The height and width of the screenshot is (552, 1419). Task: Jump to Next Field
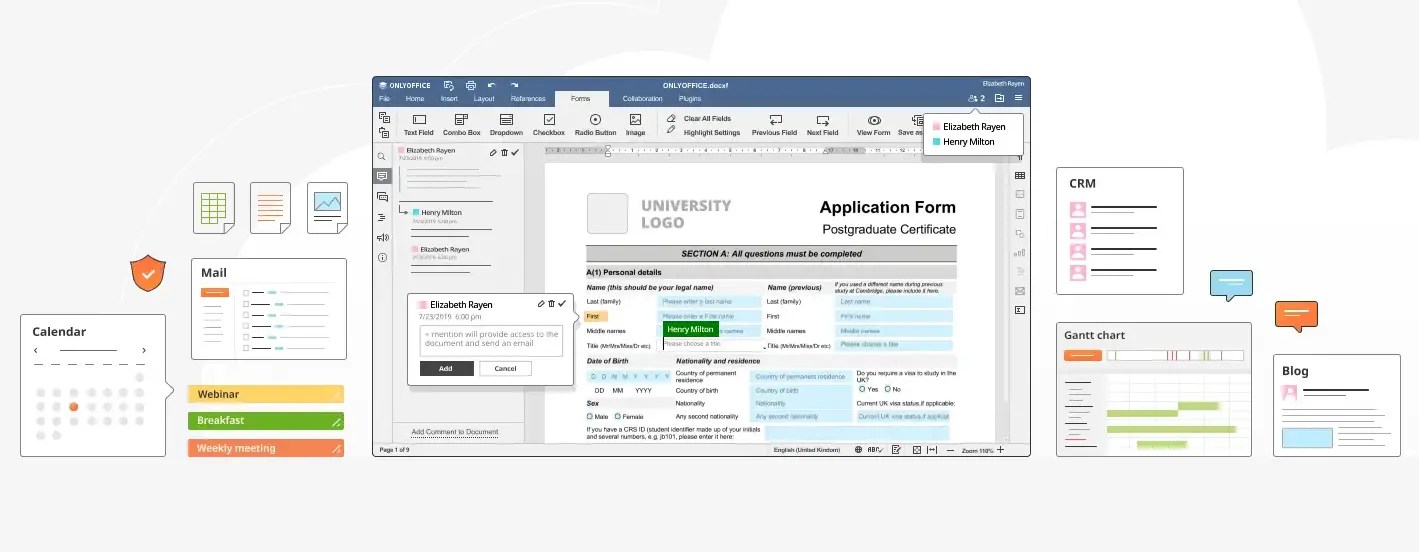(822, 125)
